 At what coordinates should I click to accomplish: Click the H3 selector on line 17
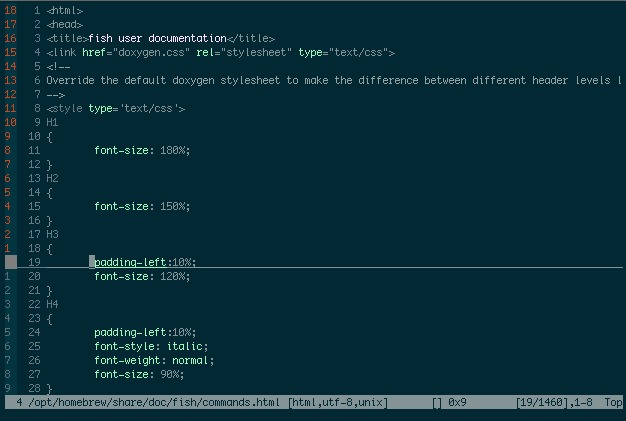click(52, 234)
